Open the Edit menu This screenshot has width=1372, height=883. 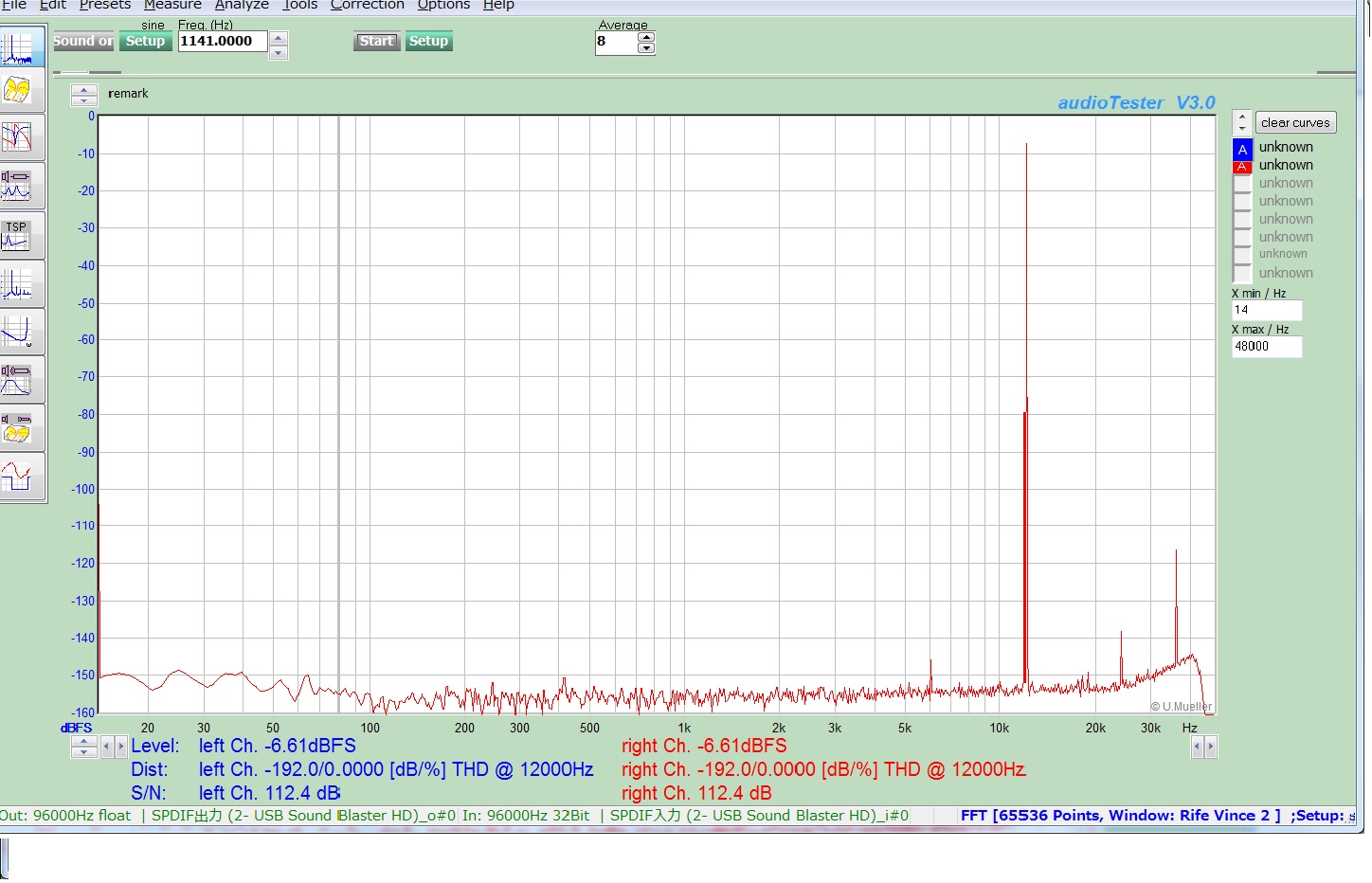[53, 5]
